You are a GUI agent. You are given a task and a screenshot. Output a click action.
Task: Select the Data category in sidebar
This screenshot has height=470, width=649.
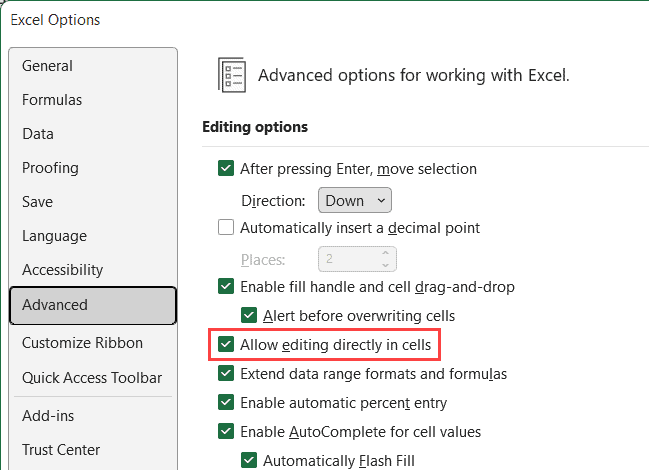pyautogui.click(x=38, y=134)
